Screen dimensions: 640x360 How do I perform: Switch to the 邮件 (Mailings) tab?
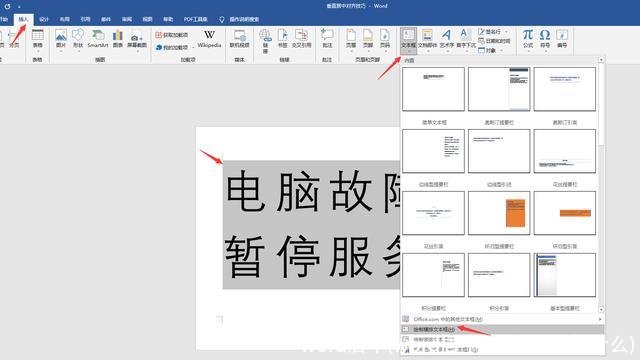106,19
